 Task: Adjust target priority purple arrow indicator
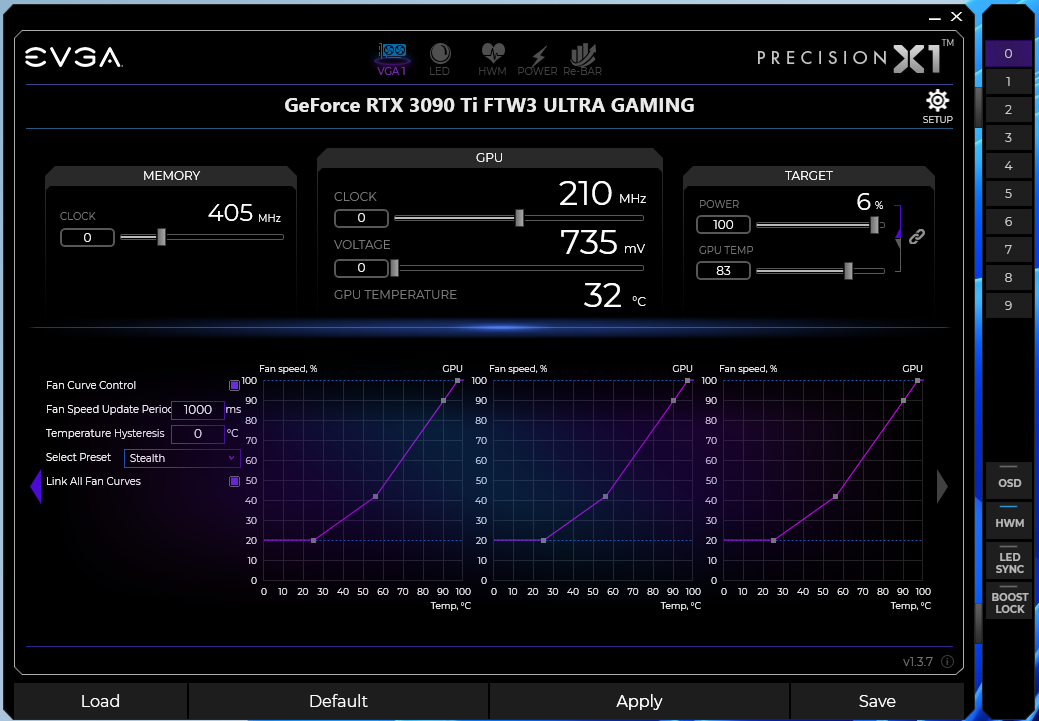(898, 231)
